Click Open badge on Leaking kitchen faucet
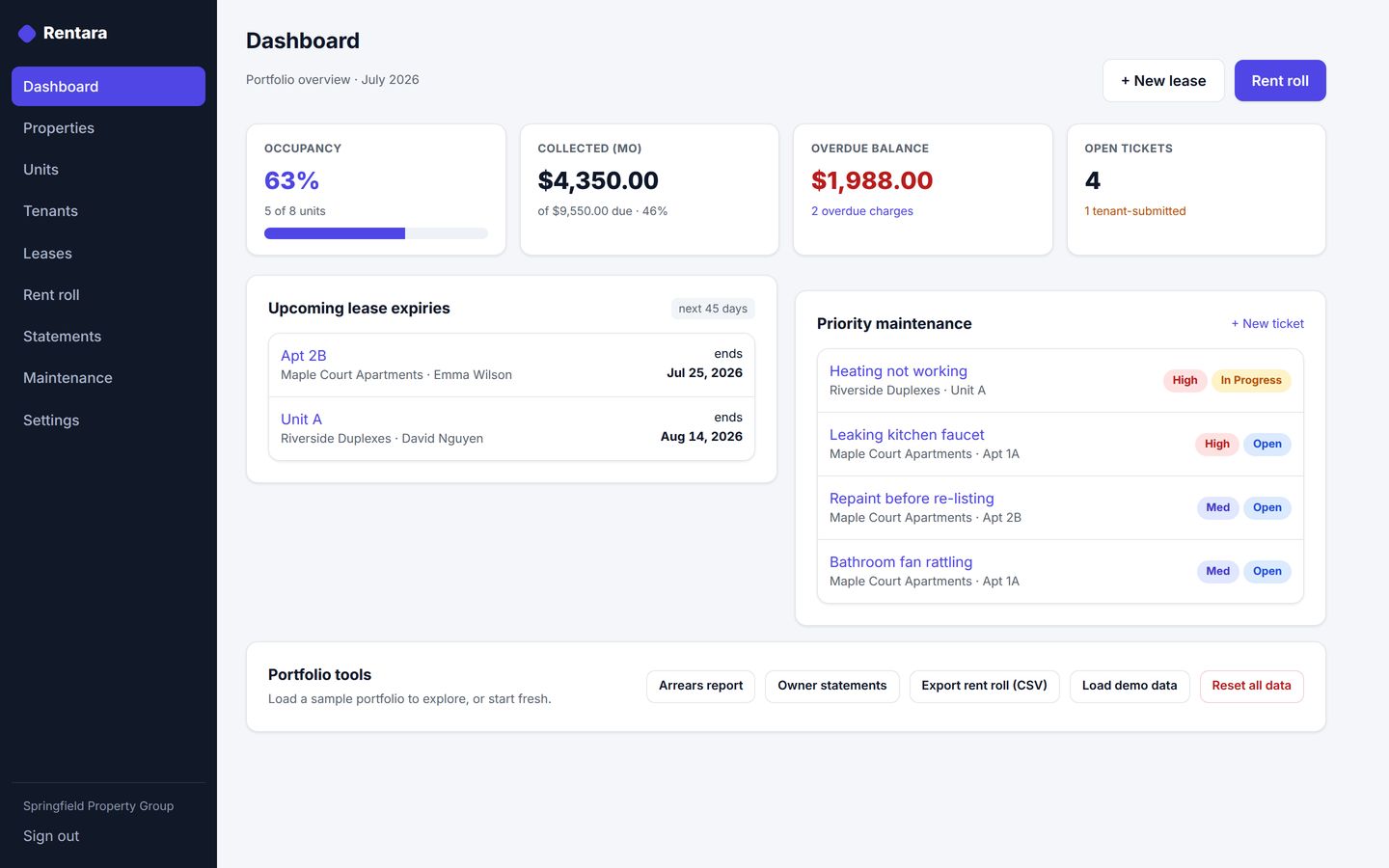Screen dimensions: 1389x868 point(1267,445)
